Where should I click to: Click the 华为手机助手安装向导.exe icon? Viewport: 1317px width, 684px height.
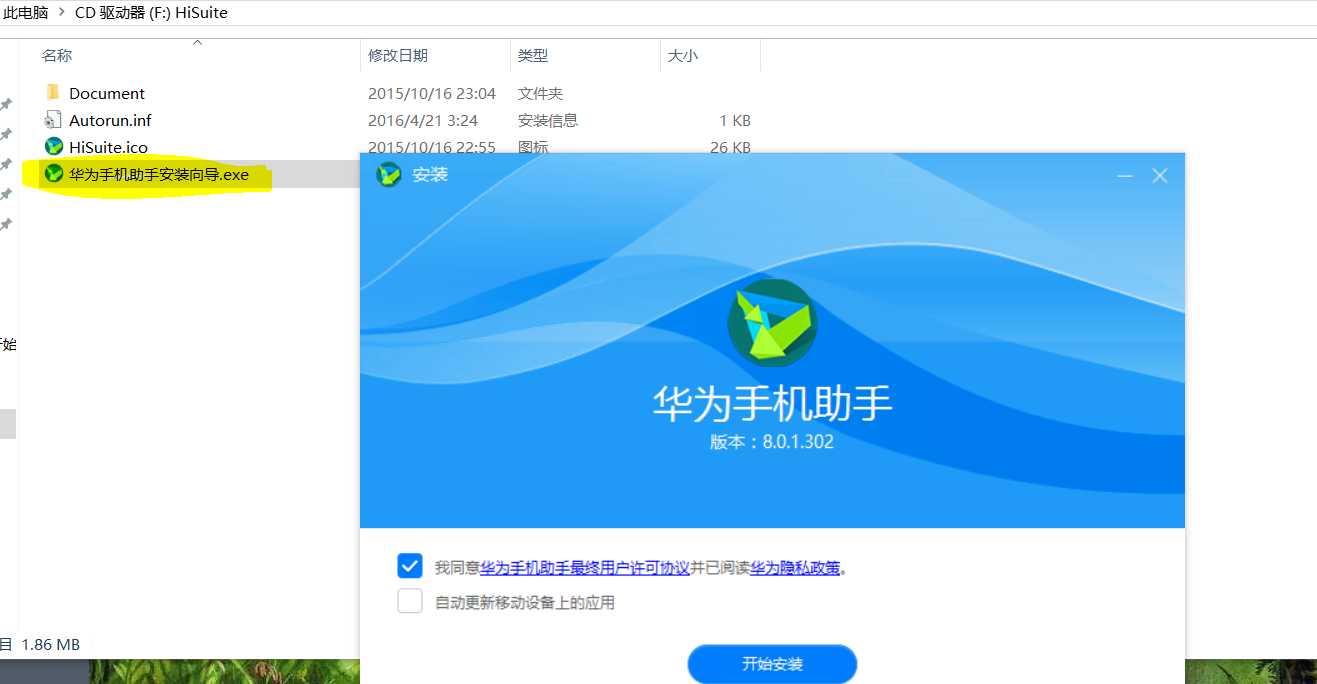click(x=54, y=174)
